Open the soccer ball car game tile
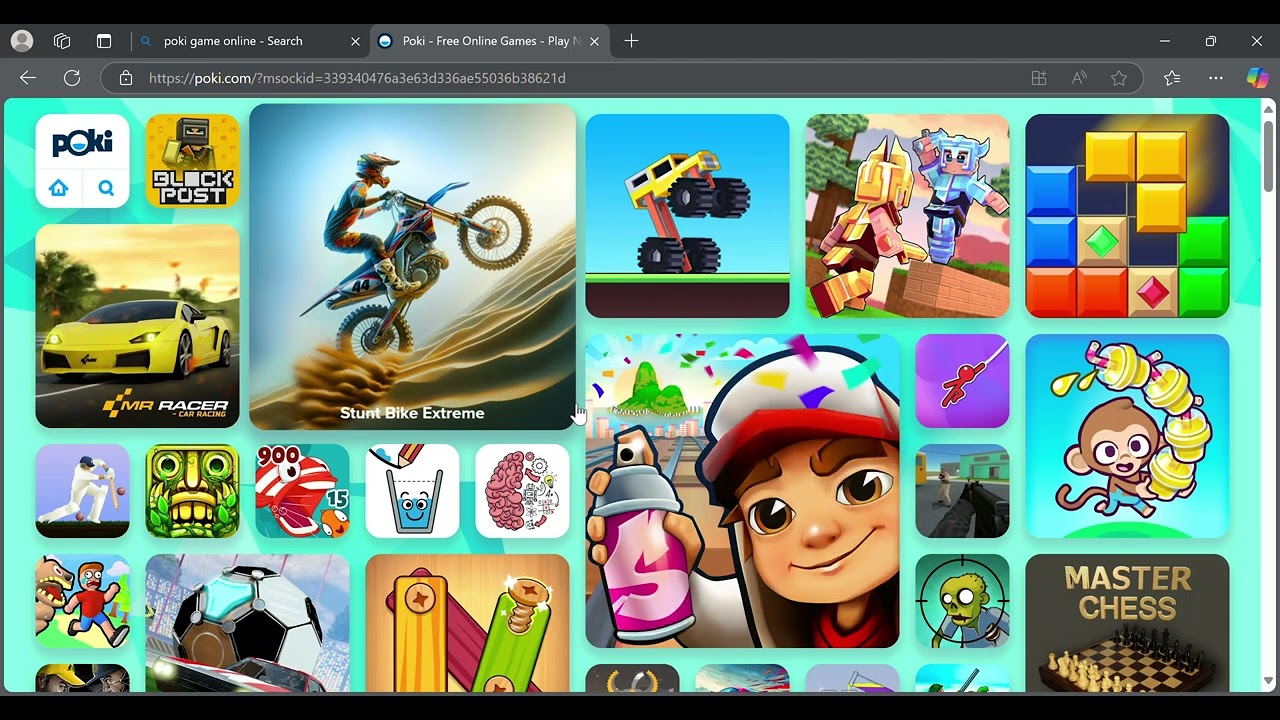 click(247, 623)
